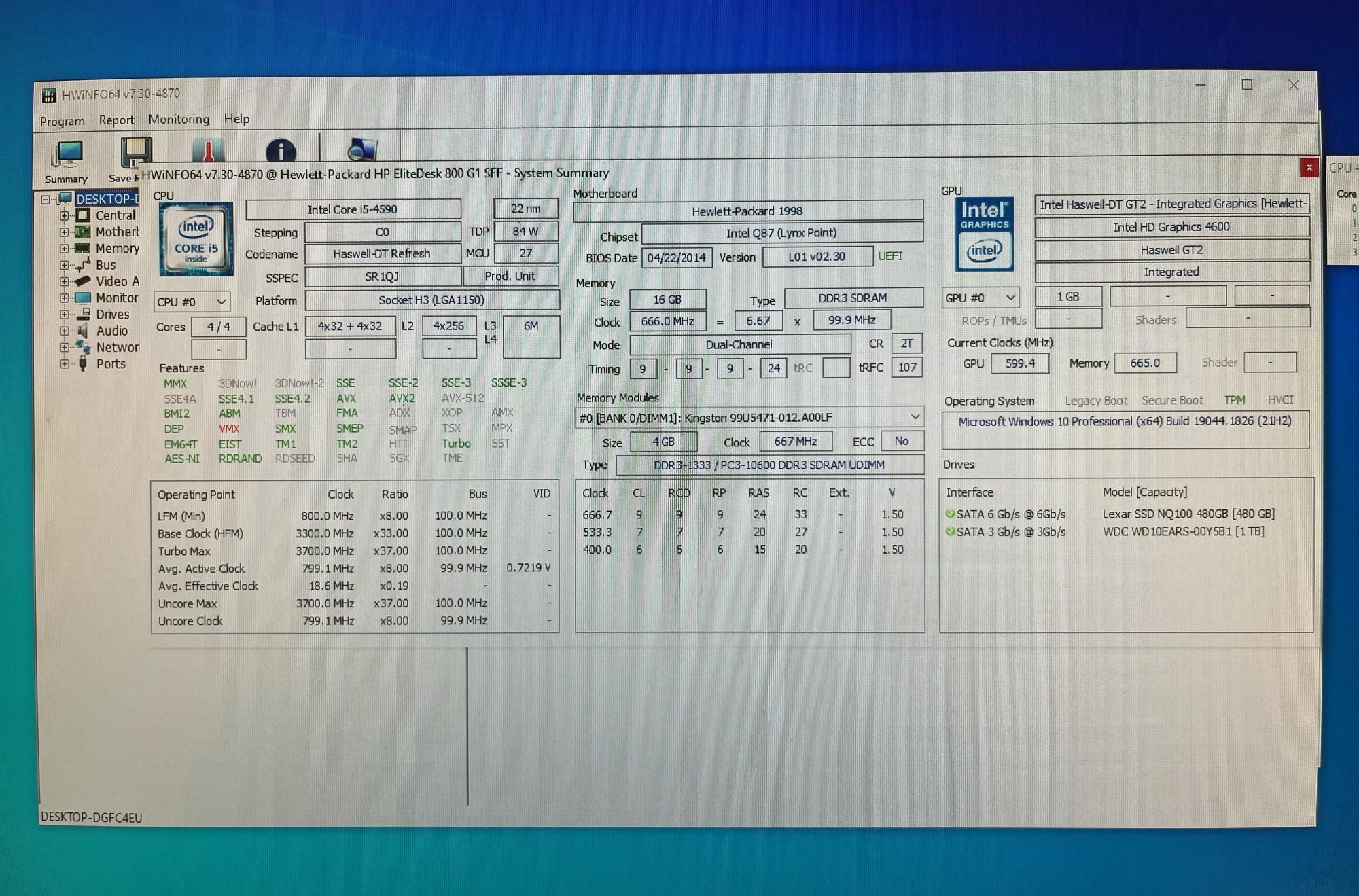
Task: Open the Program menu
Action: tap(63, 121)
